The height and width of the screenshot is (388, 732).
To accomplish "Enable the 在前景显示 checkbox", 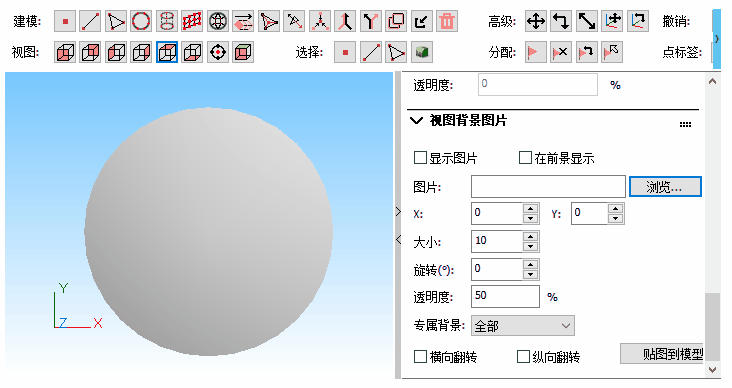I will [x=525, y=158].
